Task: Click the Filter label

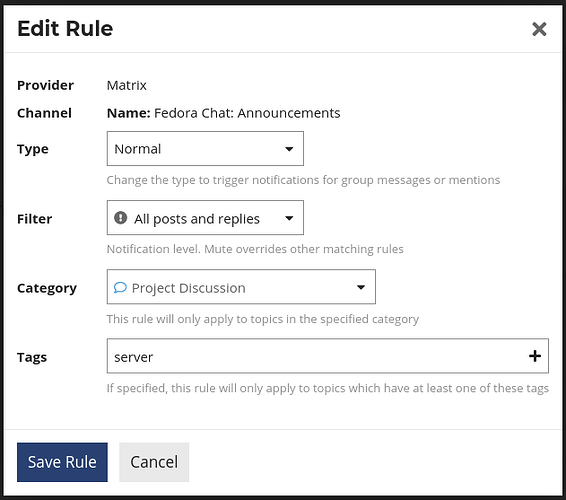Action: pyautogui.click(x=35, y=219)
